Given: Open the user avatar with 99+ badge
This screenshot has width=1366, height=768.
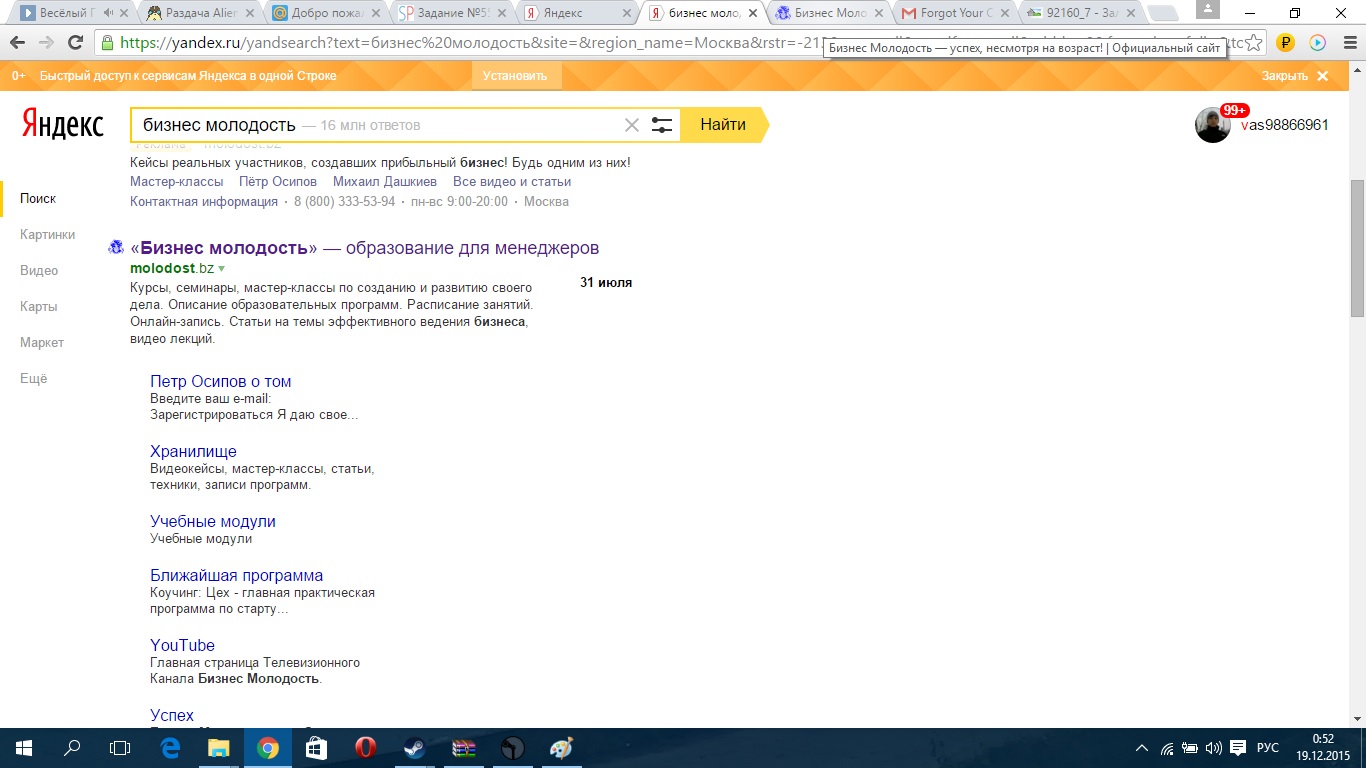Looking at the screenshot, I should (x=1213, y=125).
